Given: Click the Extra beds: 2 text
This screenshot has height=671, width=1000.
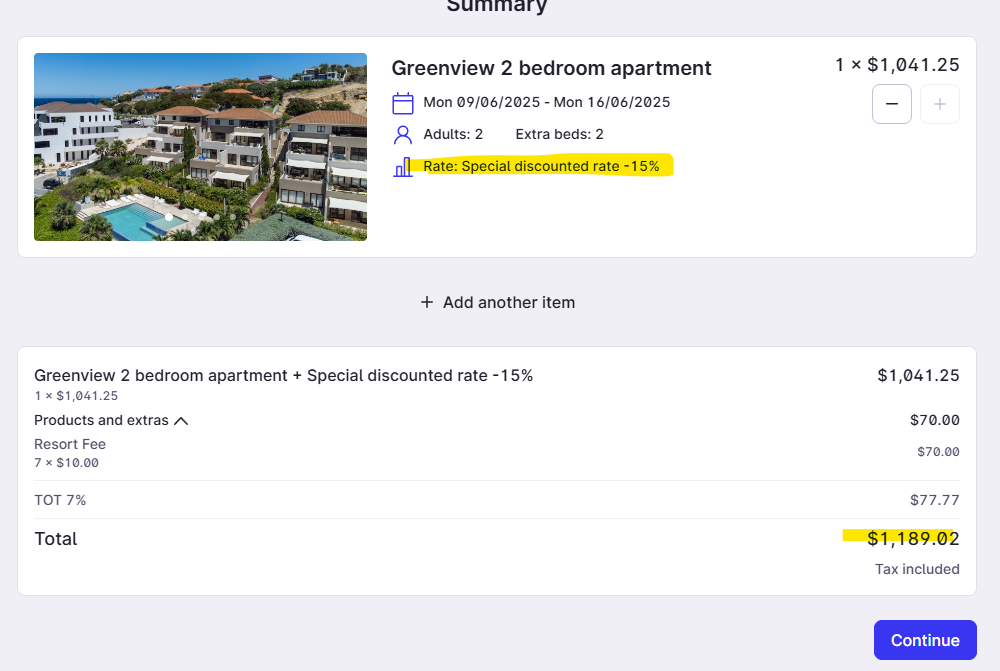Looking at the screenshot, I should [x=559, y=134].
